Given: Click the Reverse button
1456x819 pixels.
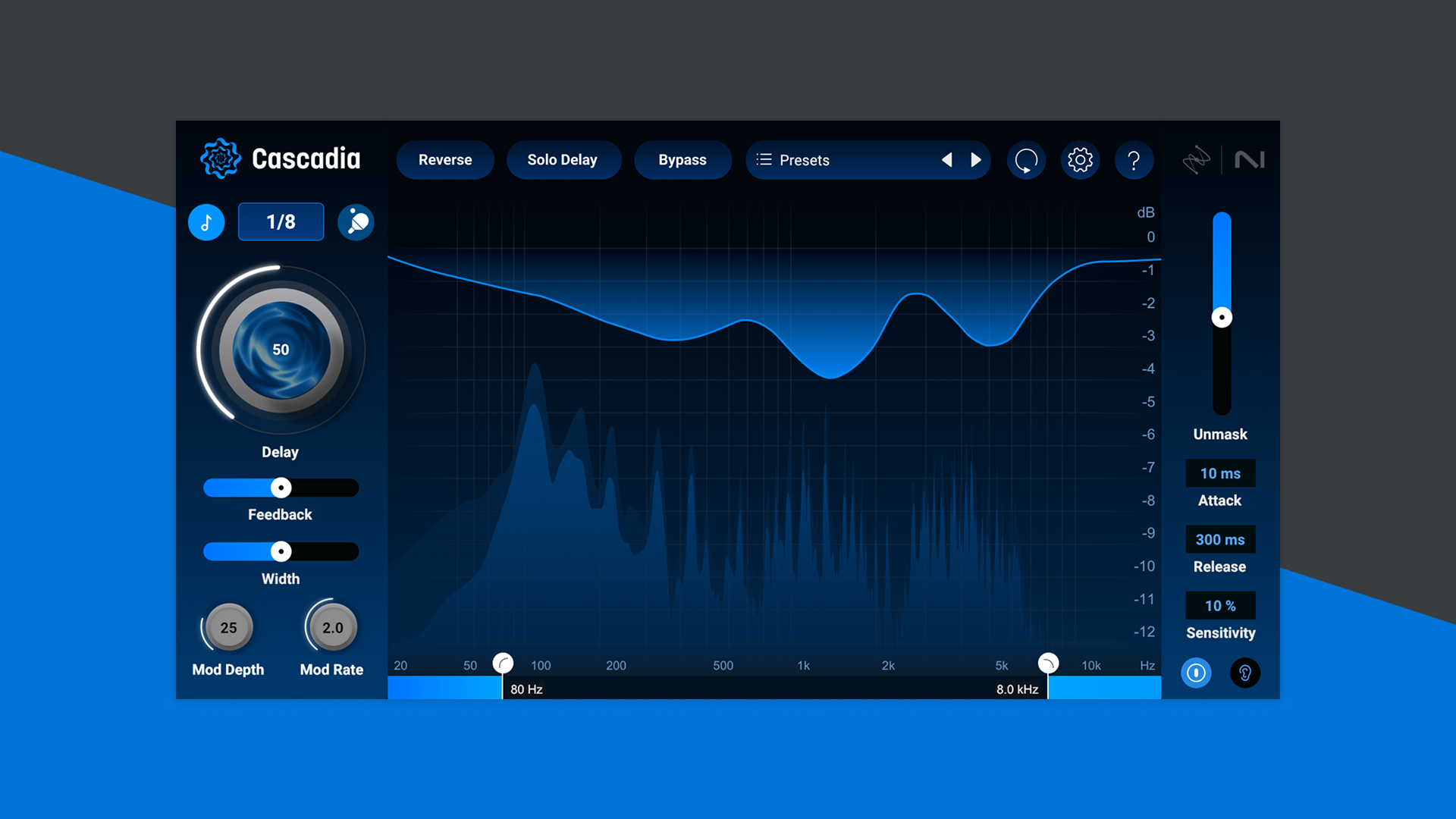Looking at the screenshot, I should coord(445,160).
